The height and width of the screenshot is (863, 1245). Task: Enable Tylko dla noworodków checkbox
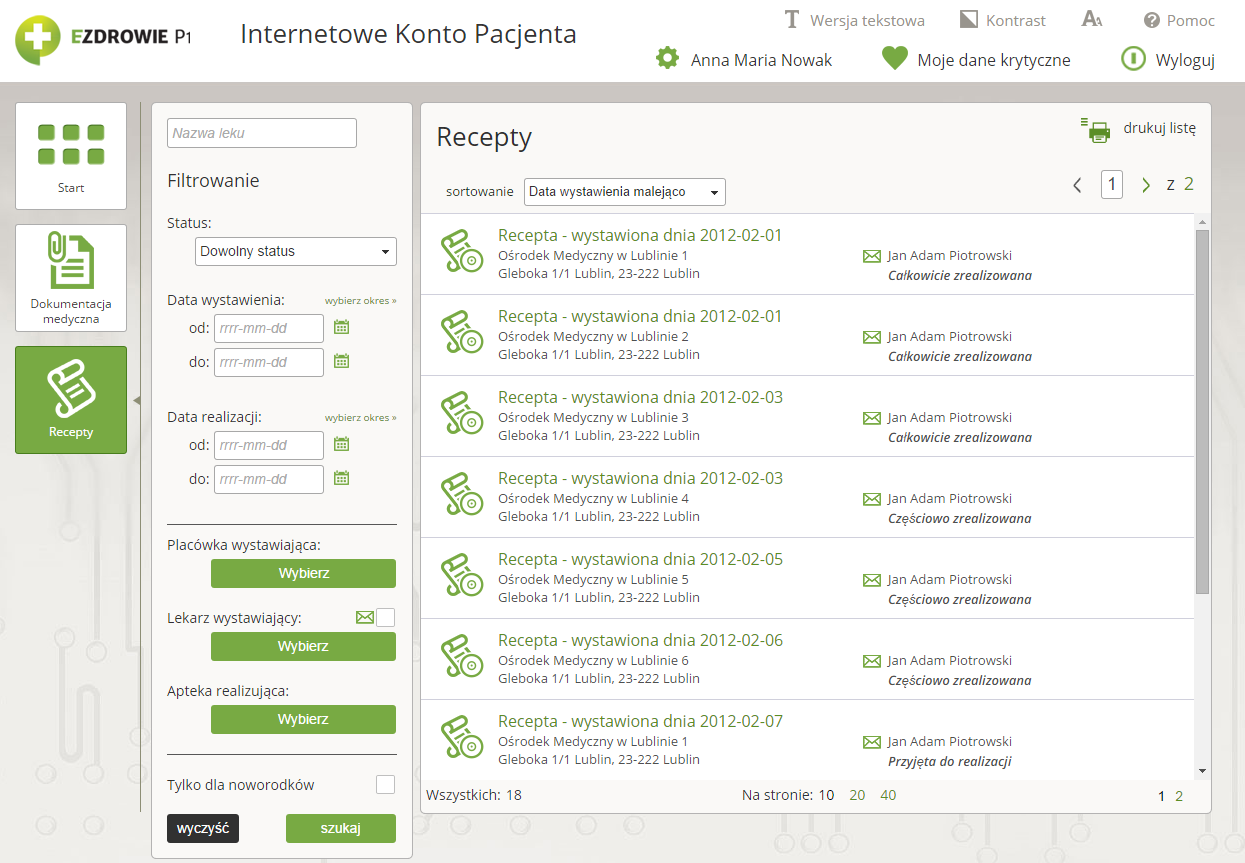click(x=385, y=785)
